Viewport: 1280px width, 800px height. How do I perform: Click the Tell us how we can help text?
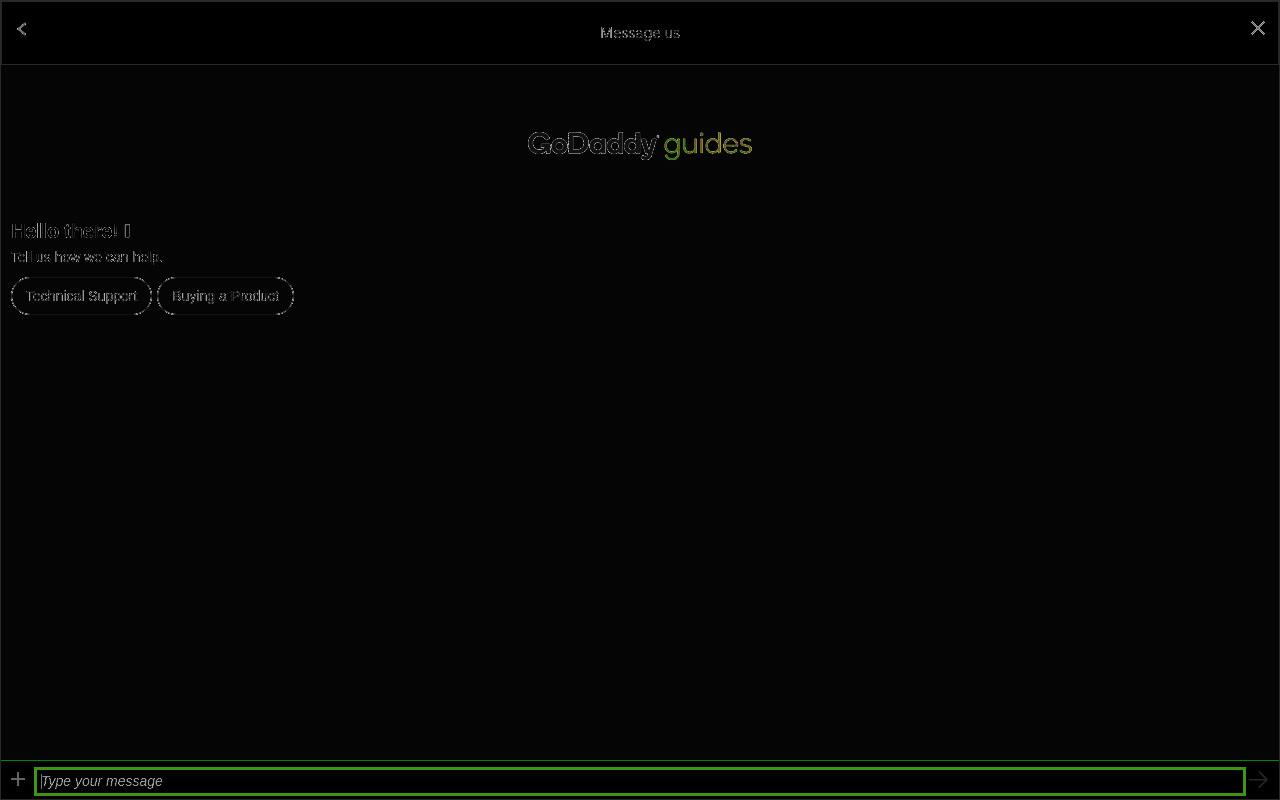(x=87, y=257)
